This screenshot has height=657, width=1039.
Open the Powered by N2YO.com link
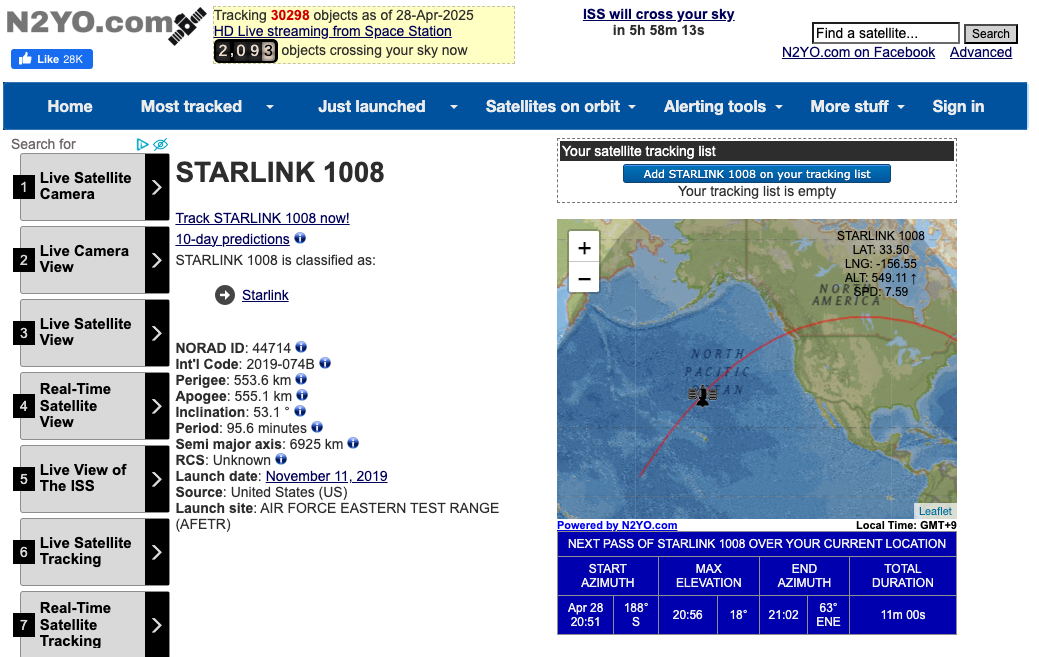click(x=617, y=525)
